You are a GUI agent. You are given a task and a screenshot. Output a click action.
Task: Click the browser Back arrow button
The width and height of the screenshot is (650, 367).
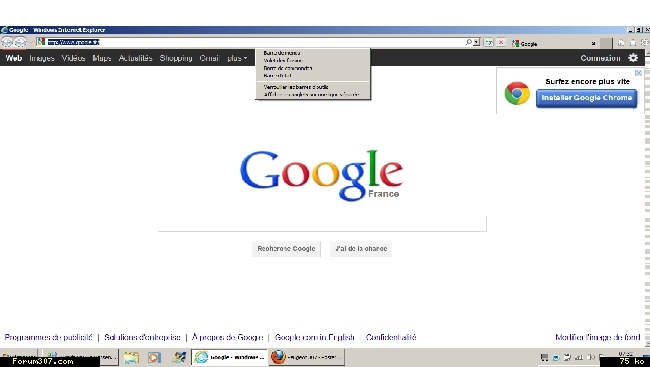pos(7,42)
